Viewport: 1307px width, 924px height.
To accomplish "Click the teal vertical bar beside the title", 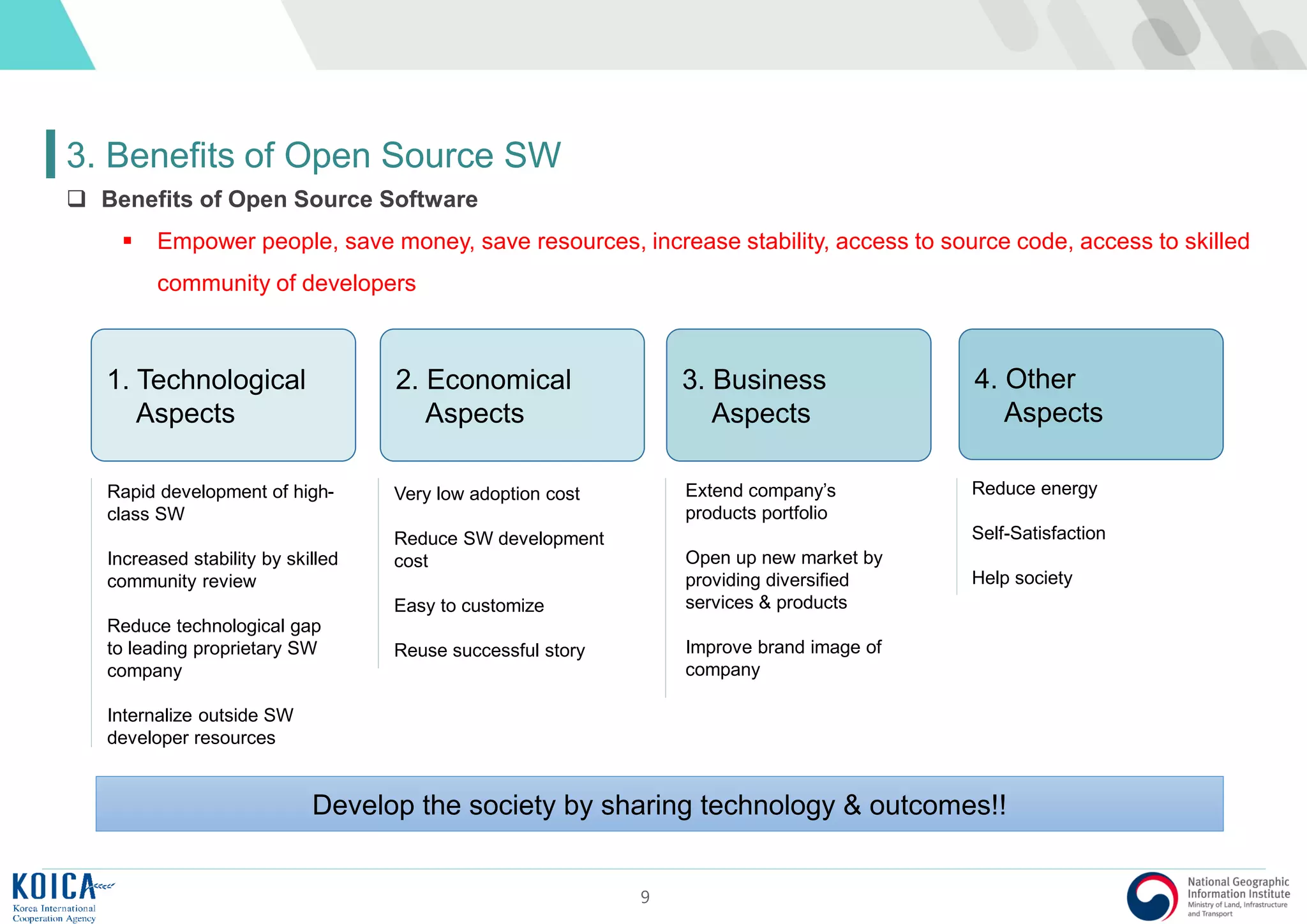I will point(50,154).
